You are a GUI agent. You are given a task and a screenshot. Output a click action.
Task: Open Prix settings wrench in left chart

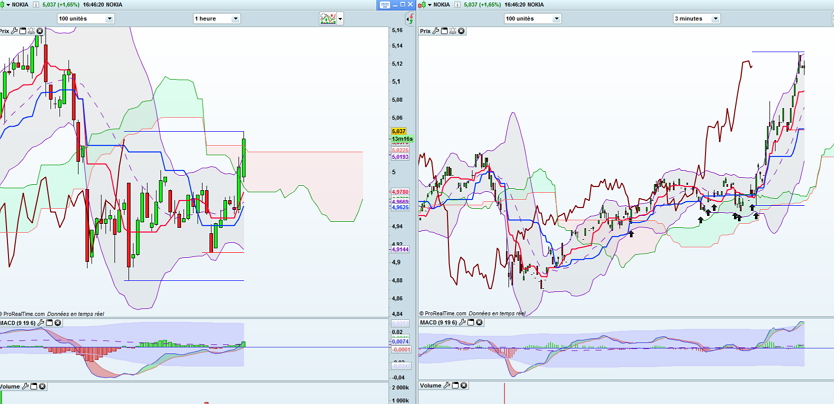[x=14, y=31]
